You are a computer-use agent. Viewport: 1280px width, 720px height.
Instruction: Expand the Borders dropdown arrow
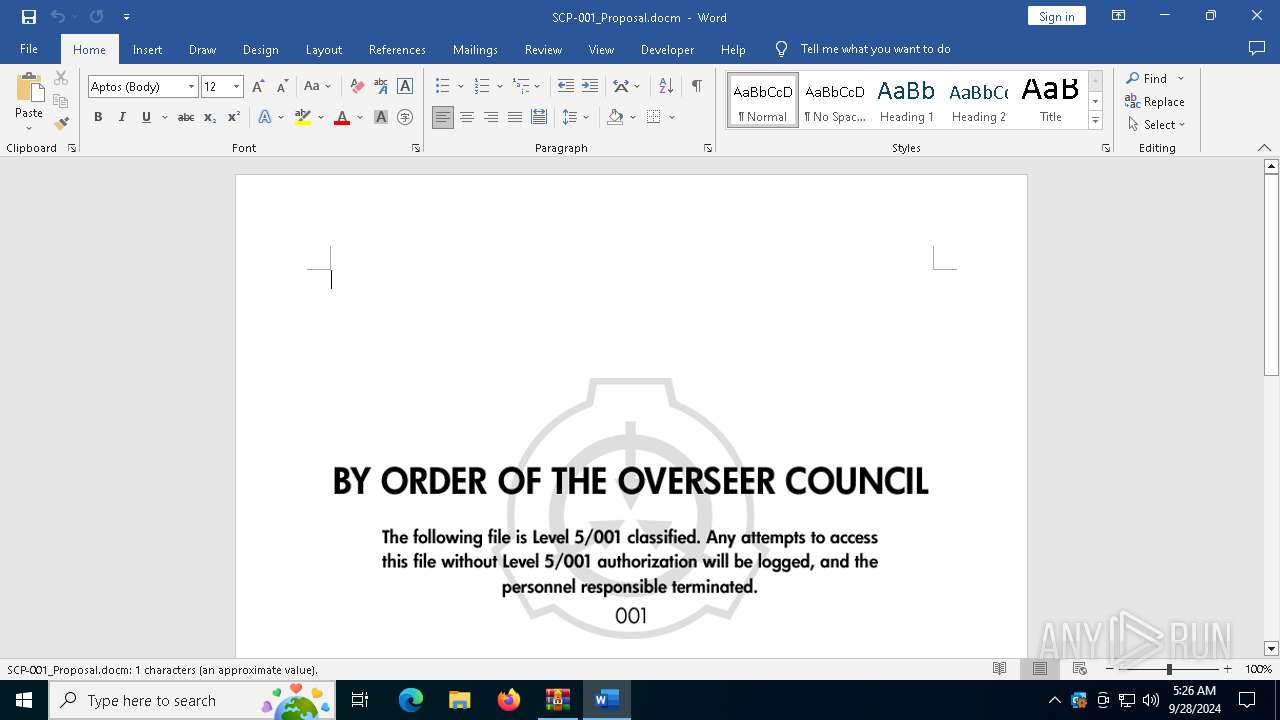click(x=672, y=117)
